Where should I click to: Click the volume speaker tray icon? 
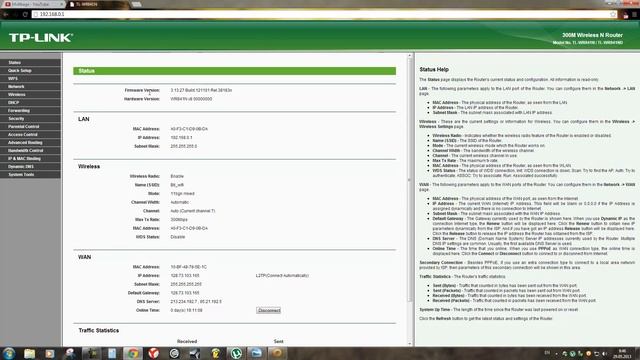604,354
